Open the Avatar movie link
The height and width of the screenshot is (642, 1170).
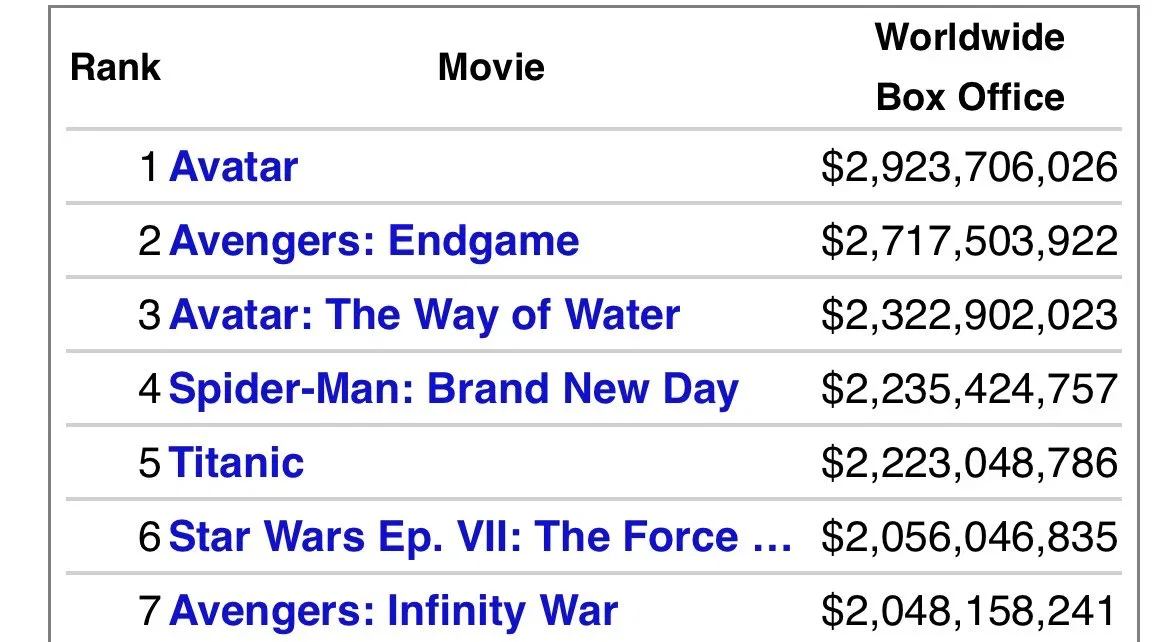pos(234,166)
